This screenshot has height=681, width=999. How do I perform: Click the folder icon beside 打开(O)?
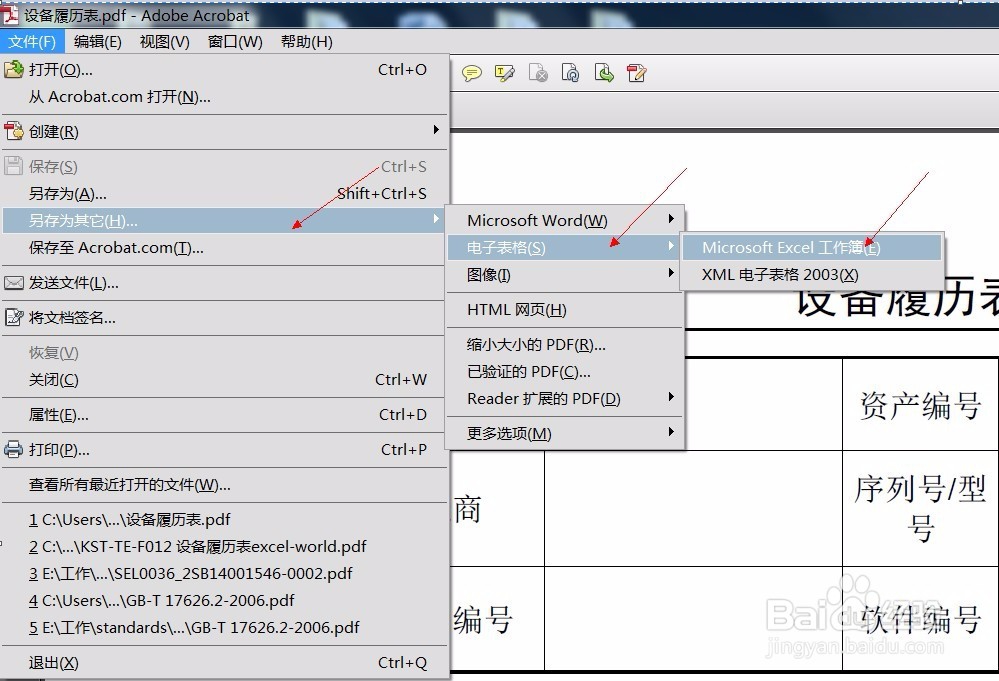coord(13,69)
